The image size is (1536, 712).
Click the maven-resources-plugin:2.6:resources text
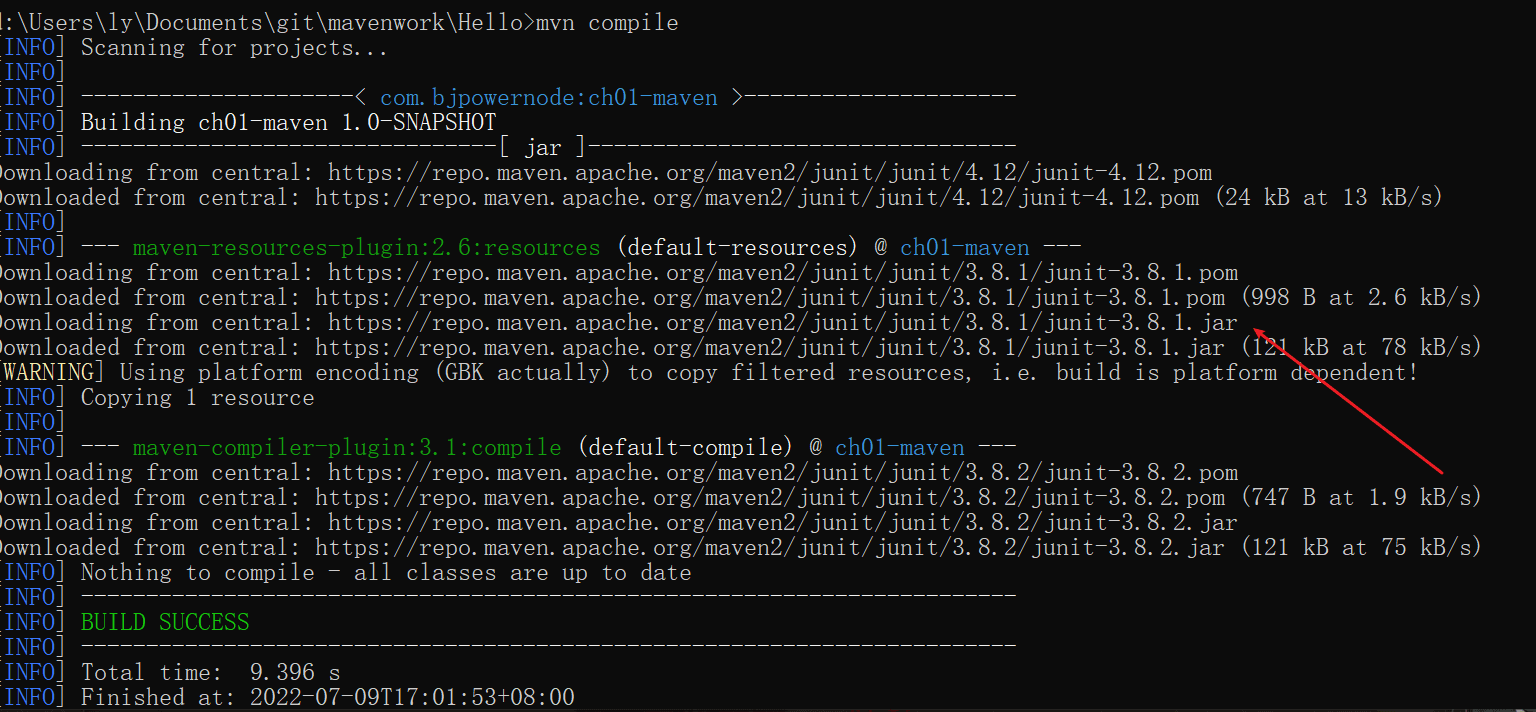point(367,247)
